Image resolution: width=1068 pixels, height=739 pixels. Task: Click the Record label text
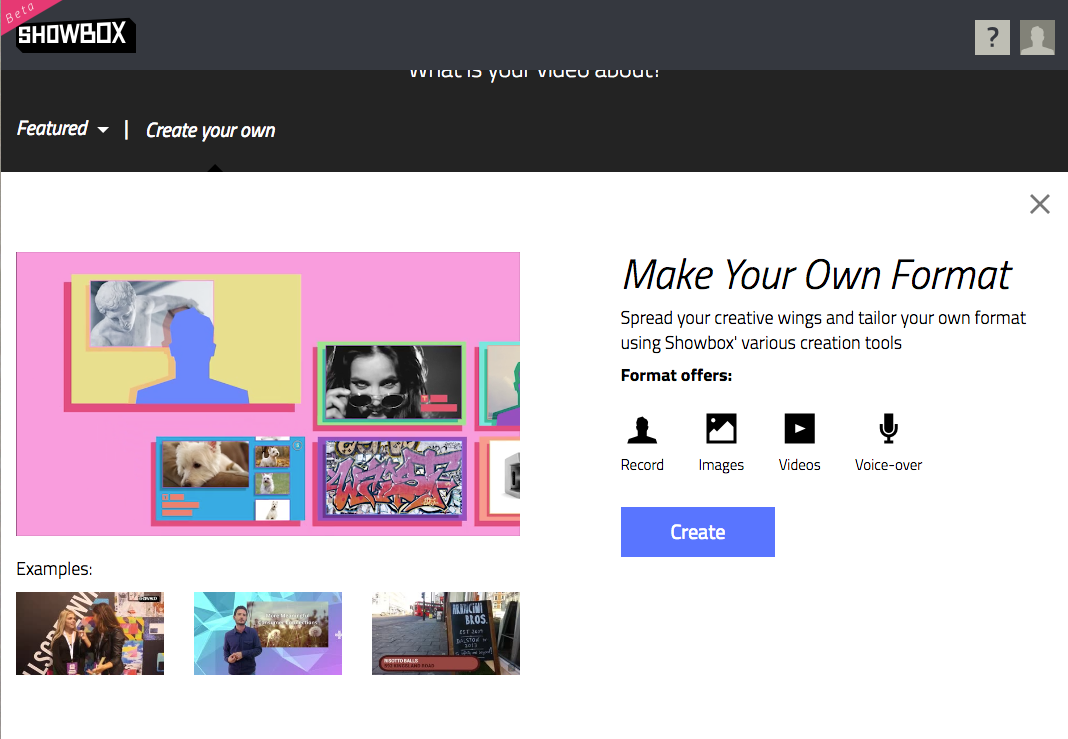click(x=642, y=465)
